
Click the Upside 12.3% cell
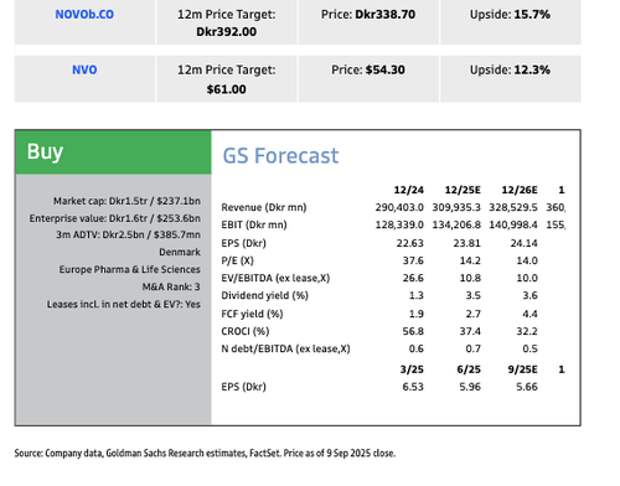point(510,70)
